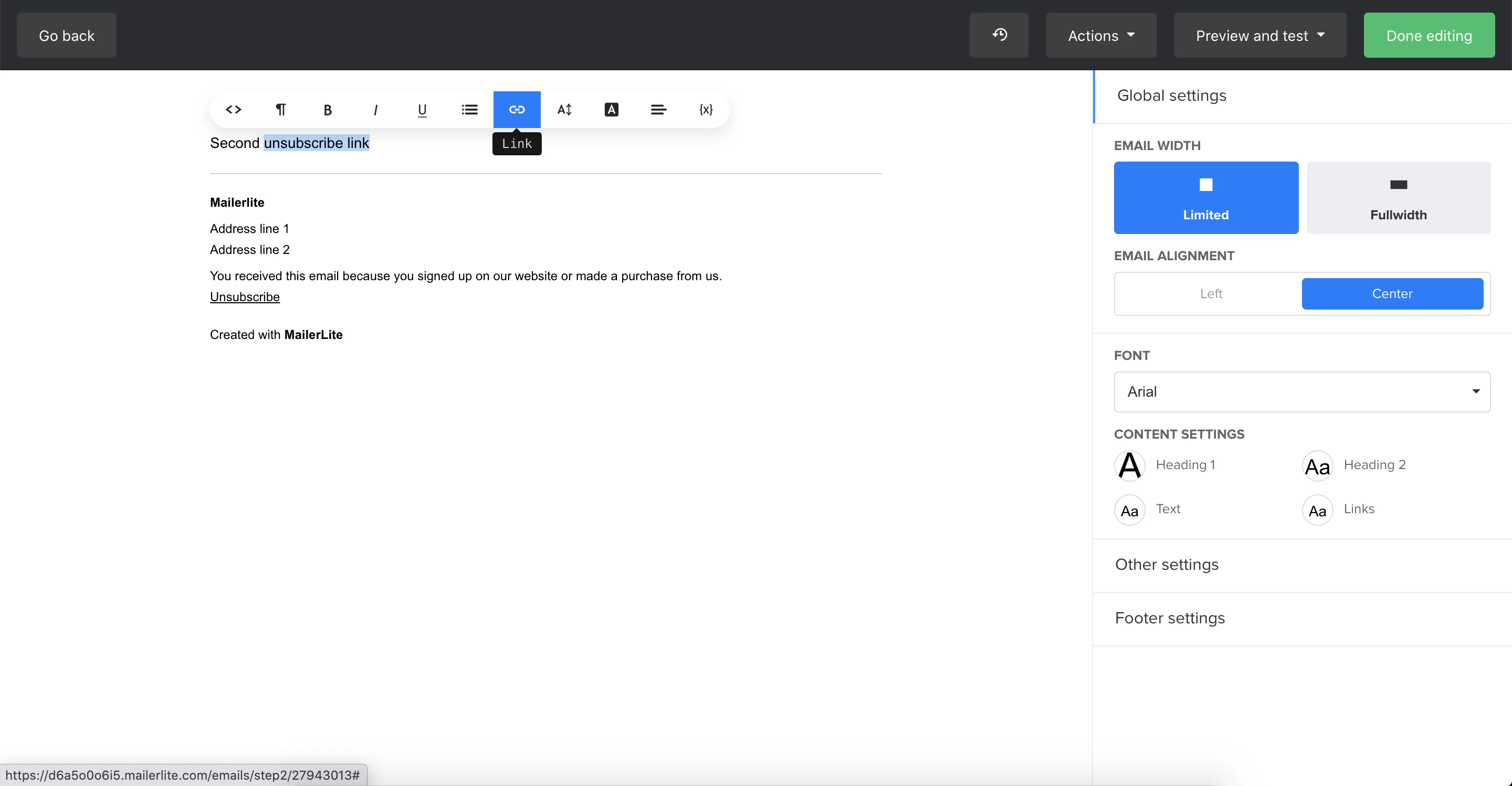Underline the selected text
The height and width of the screenshot is (786, 1512).
tap(422, 110)
